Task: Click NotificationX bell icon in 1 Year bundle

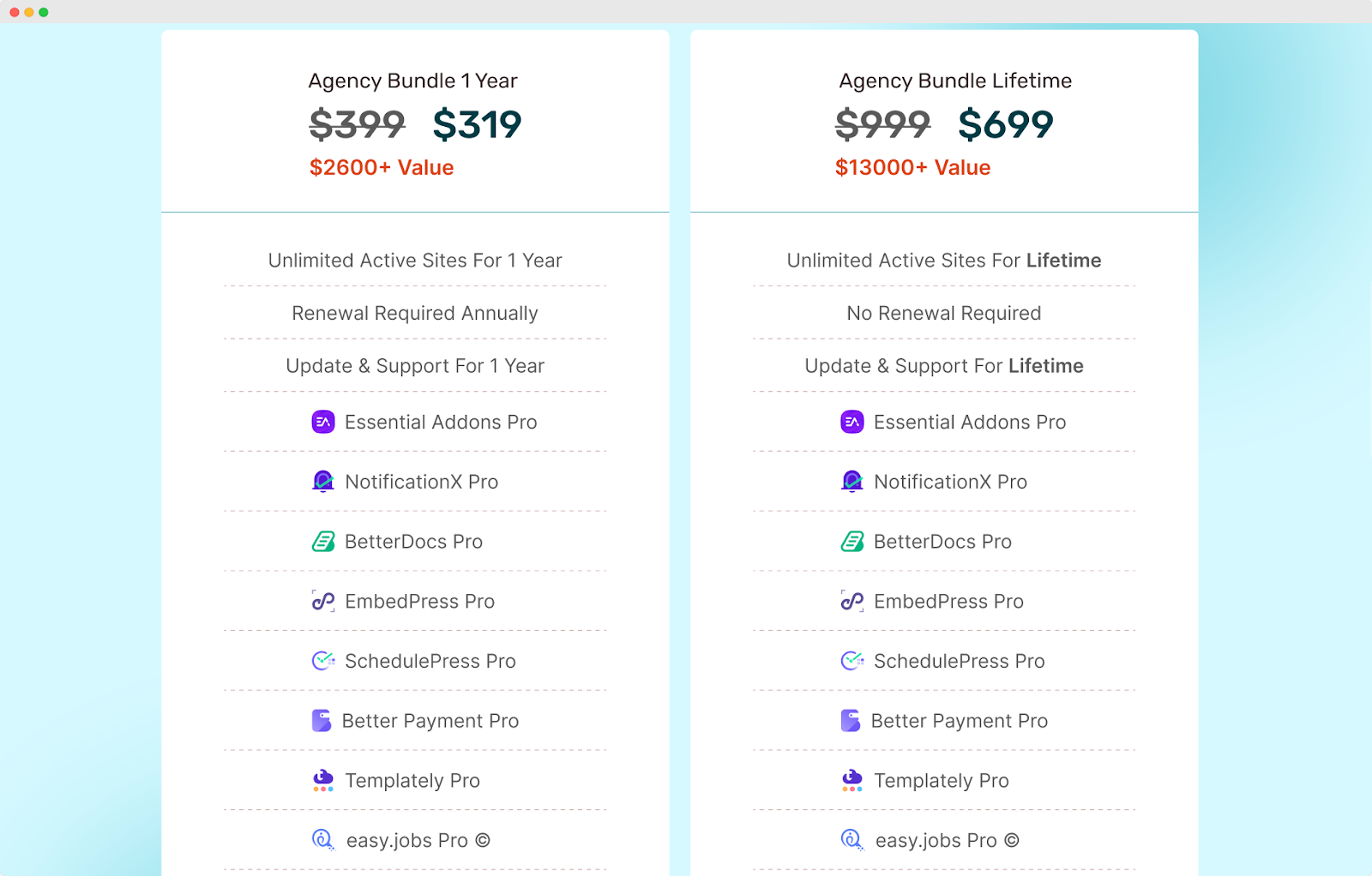Action: 323,482
